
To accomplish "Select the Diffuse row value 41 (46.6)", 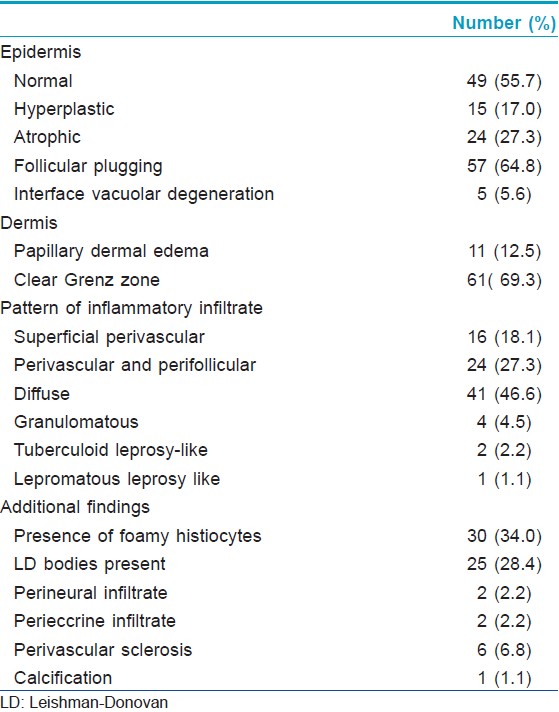I will [x=504, y=394].
